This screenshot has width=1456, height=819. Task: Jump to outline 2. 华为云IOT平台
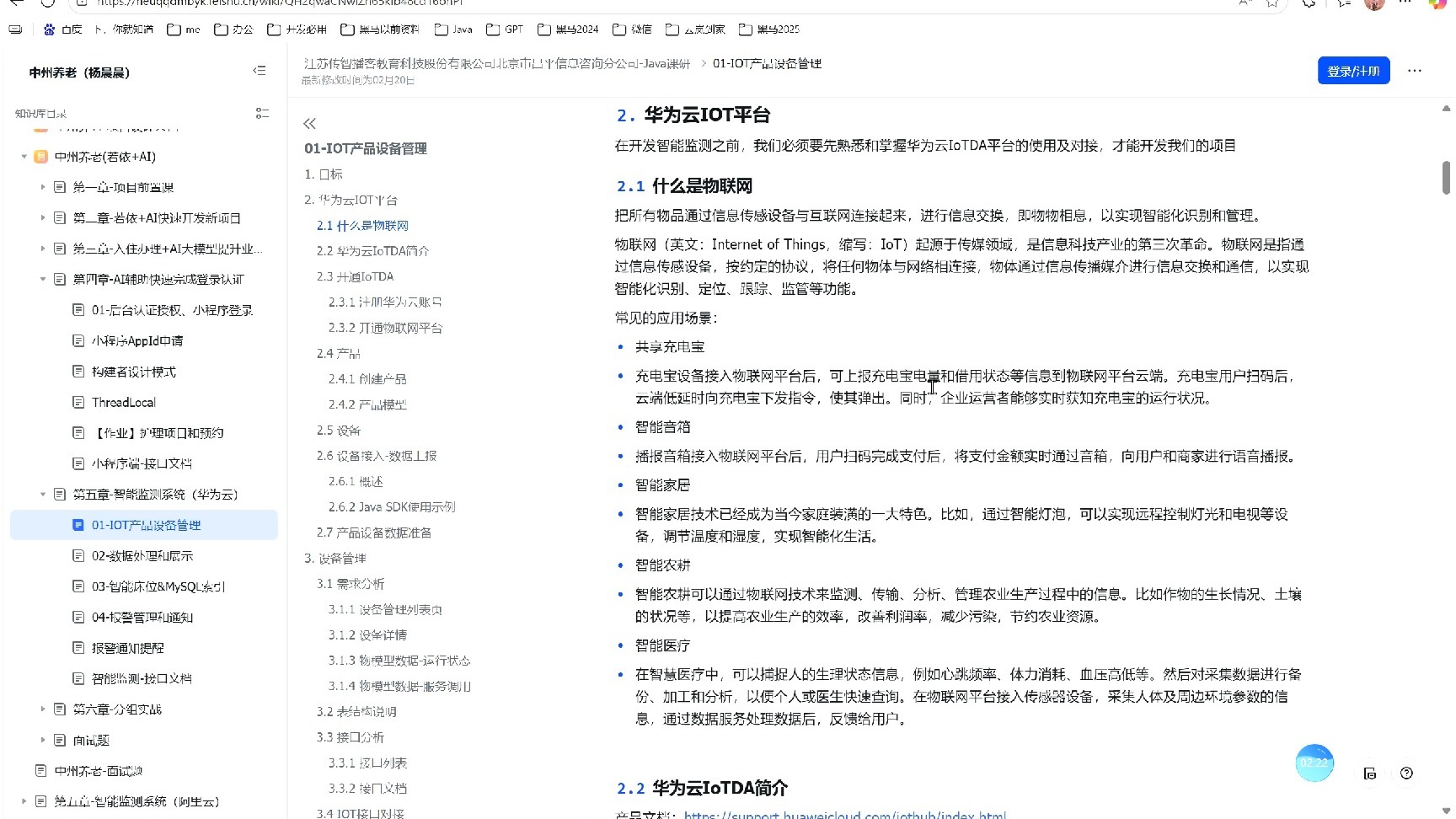point(351,201)
